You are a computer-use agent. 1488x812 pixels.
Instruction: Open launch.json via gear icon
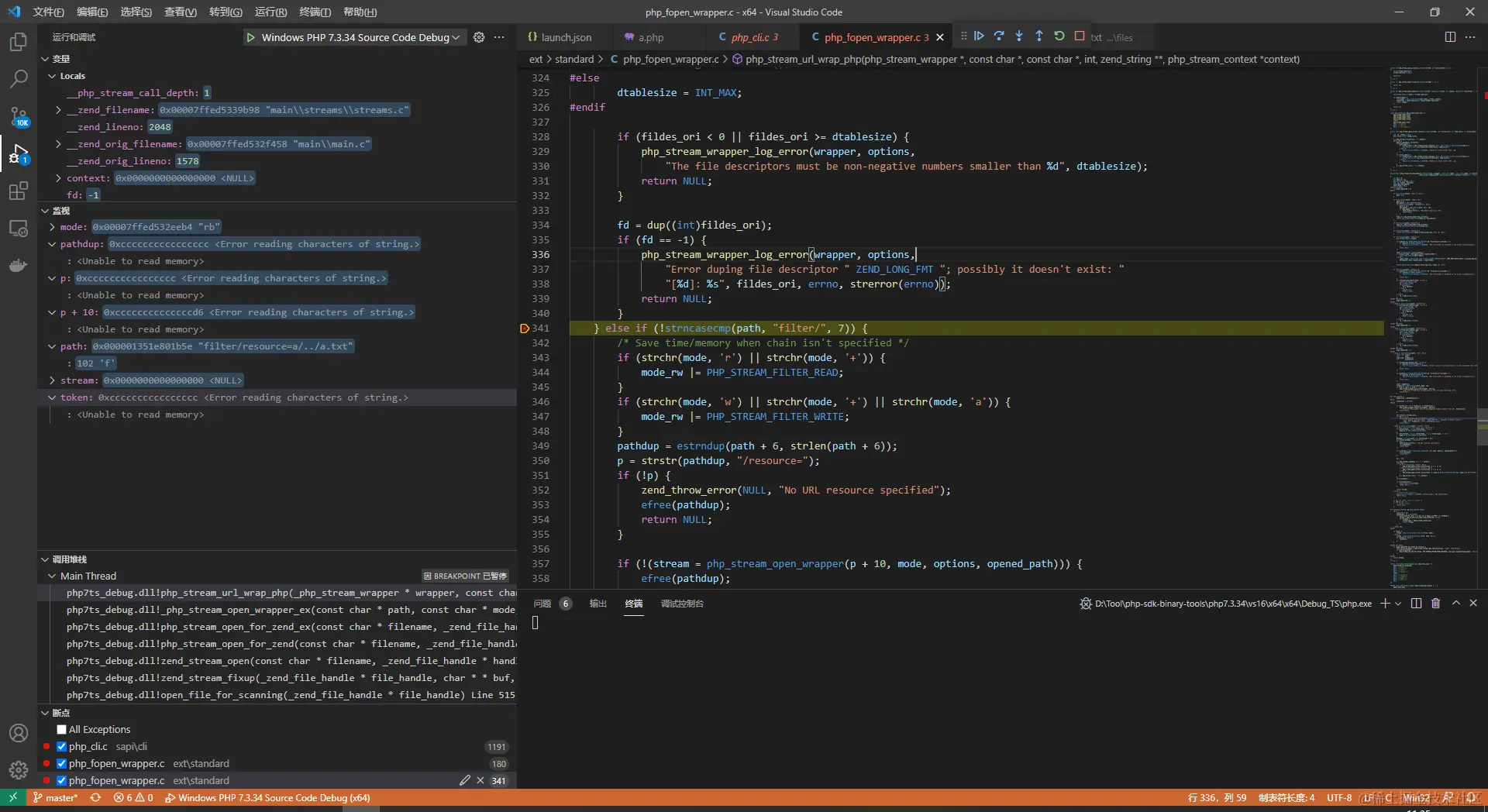click(x=479, y=37)
